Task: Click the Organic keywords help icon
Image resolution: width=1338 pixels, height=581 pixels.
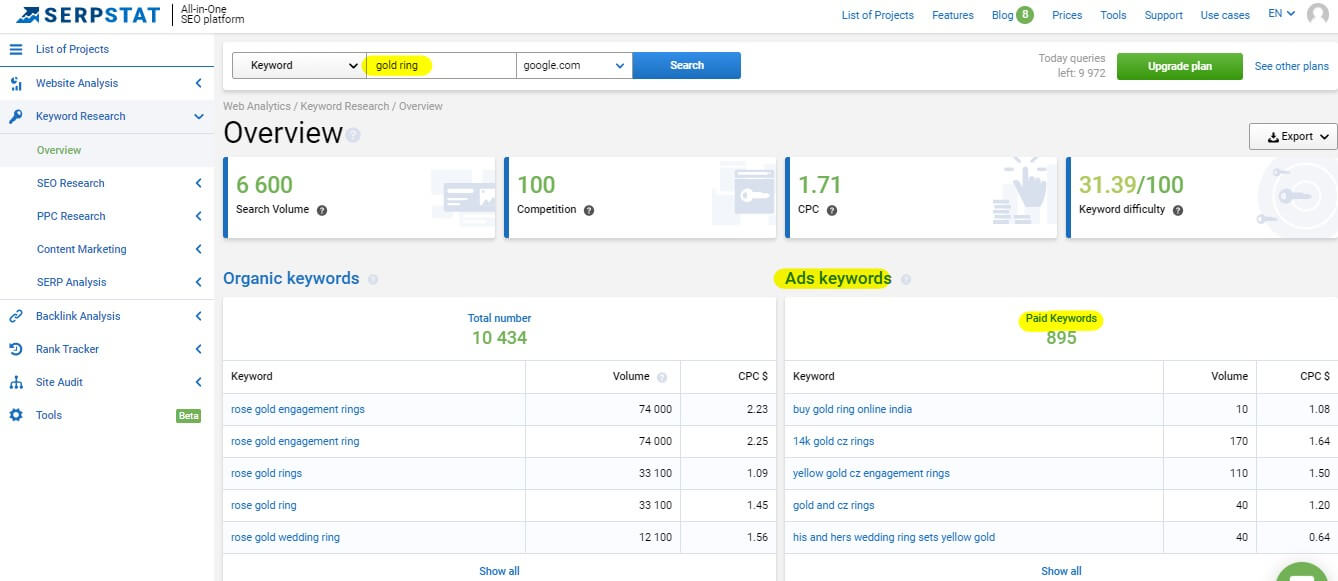Action: point(373,279)
